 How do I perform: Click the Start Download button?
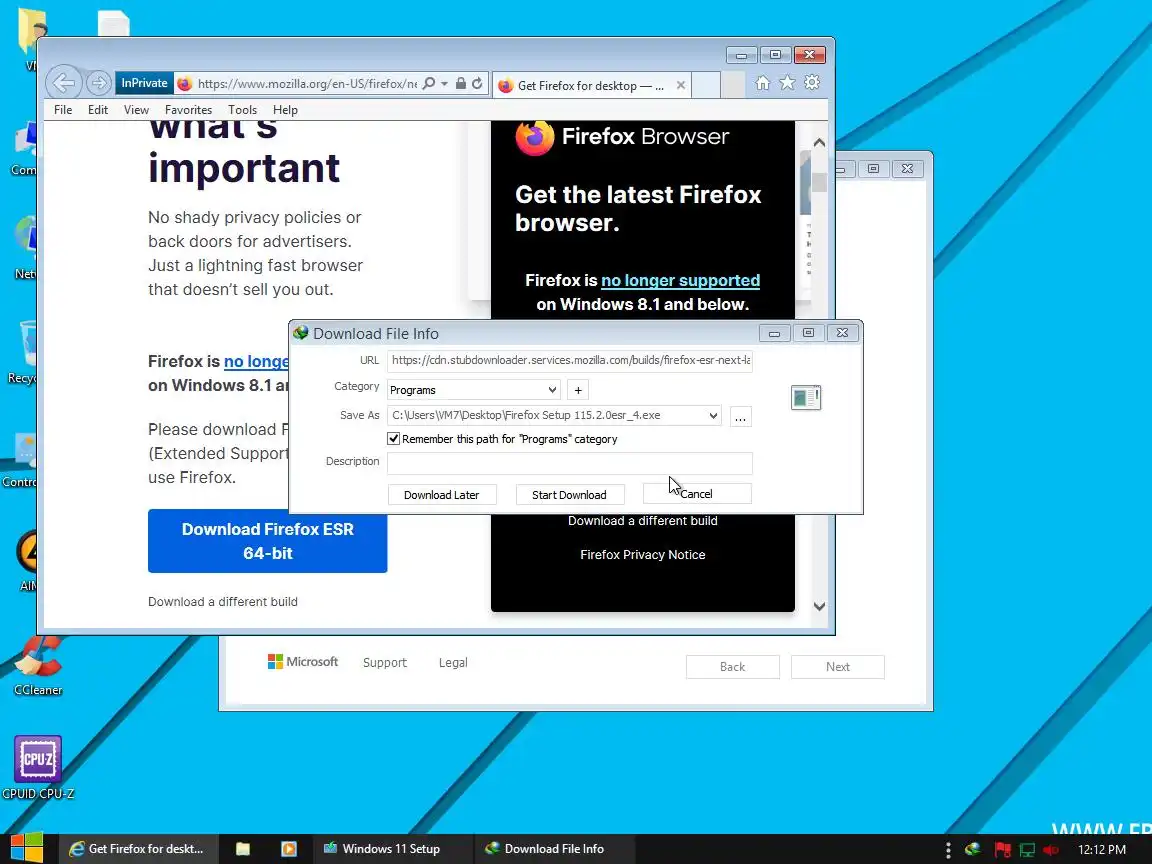(569, 494)
